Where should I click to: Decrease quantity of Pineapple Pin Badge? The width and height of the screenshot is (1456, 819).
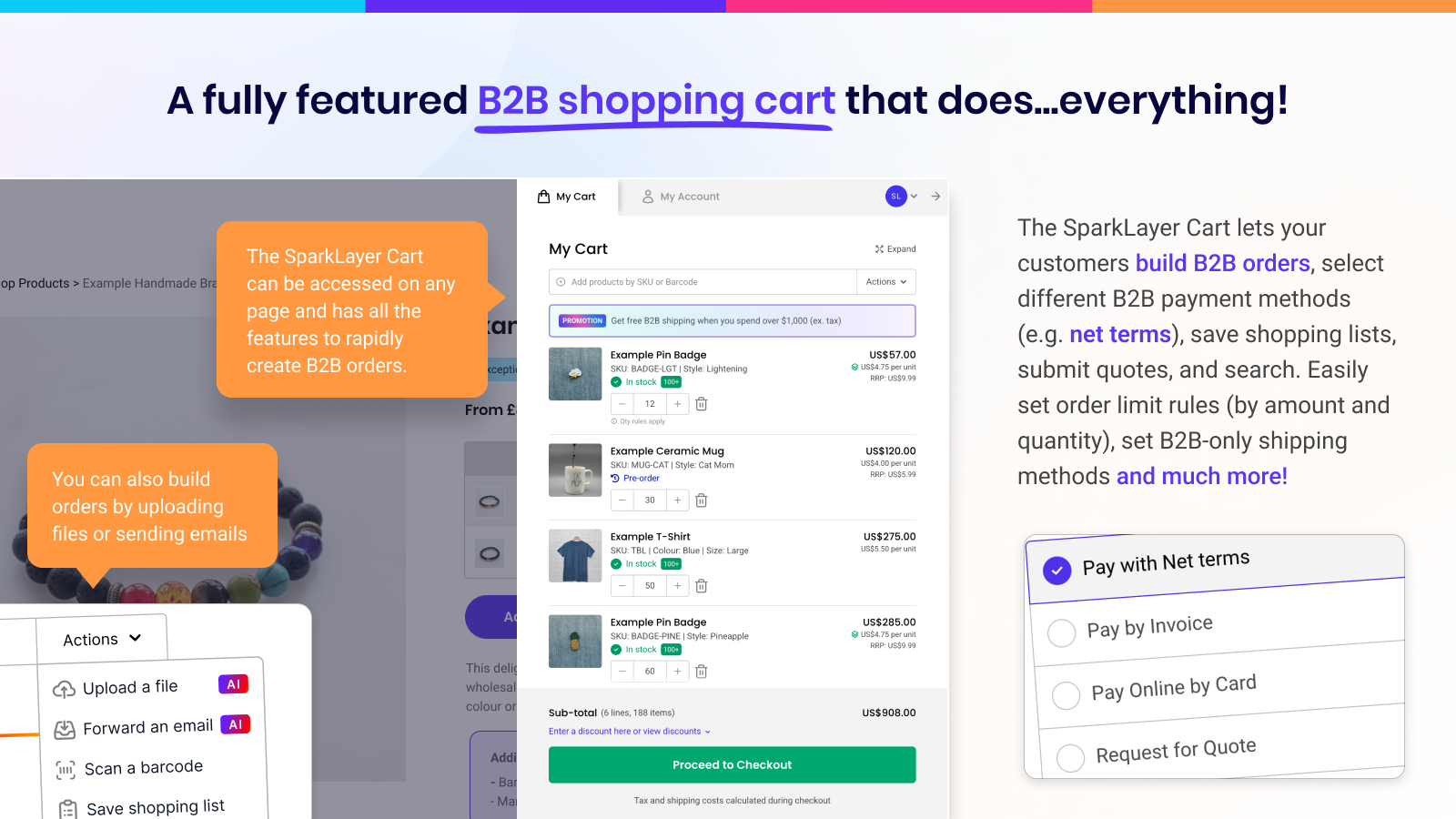click(x=622, y=671)
